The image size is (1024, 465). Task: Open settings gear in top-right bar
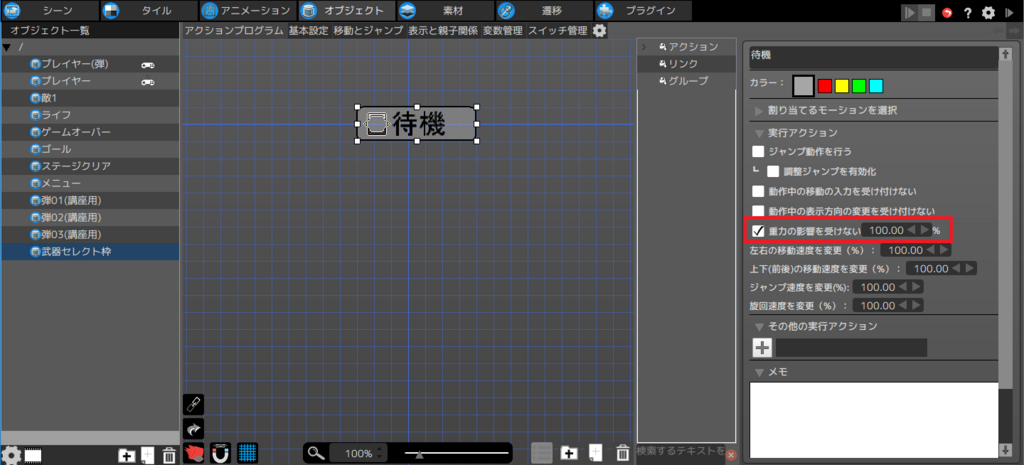tap(989, 12)
